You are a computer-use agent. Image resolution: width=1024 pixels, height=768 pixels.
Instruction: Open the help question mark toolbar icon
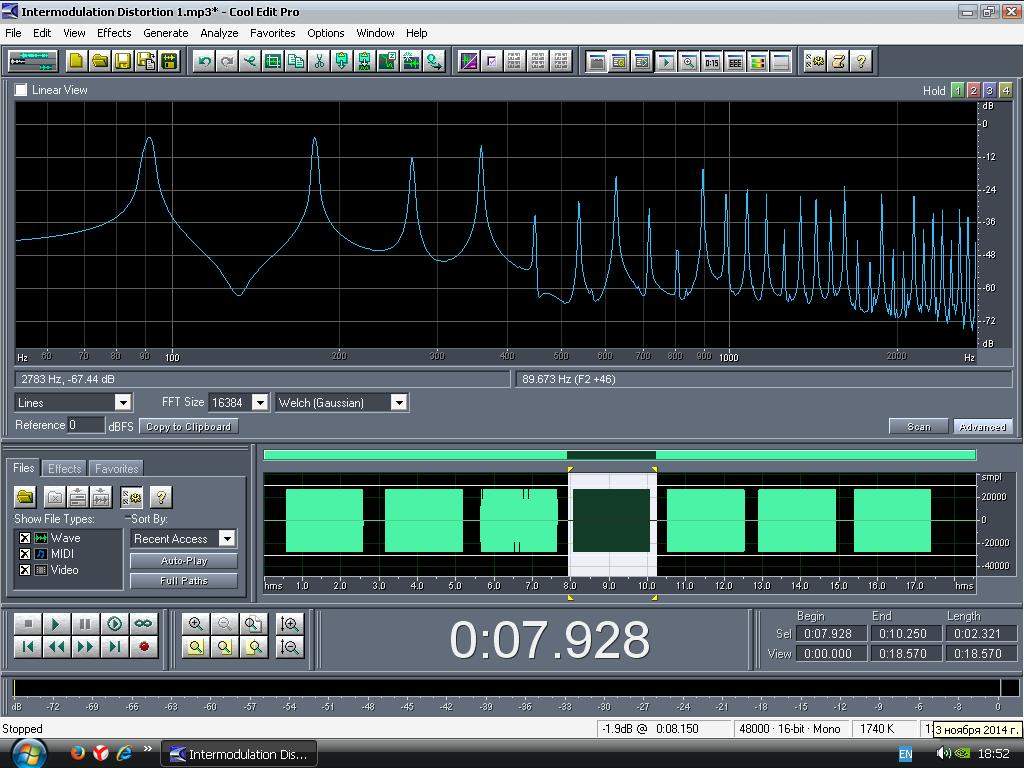pyautogui.click(x=861, y=61)
